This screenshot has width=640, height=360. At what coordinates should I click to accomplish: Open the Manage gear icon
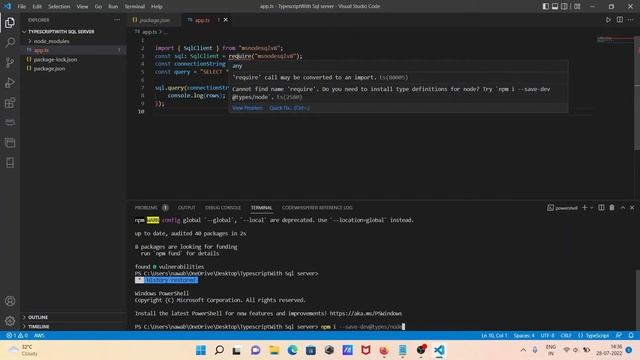[10, 321]
